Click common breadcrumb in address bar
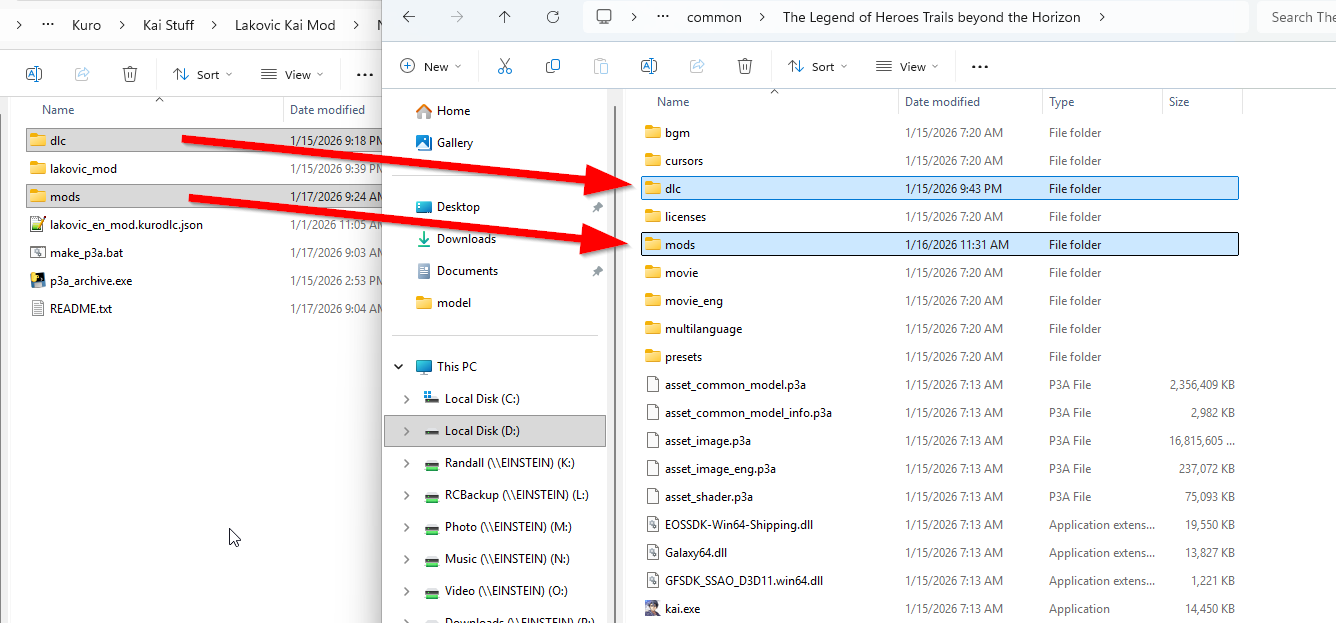The width and height of the screenshot is (1336, 623). pos(714,17)
